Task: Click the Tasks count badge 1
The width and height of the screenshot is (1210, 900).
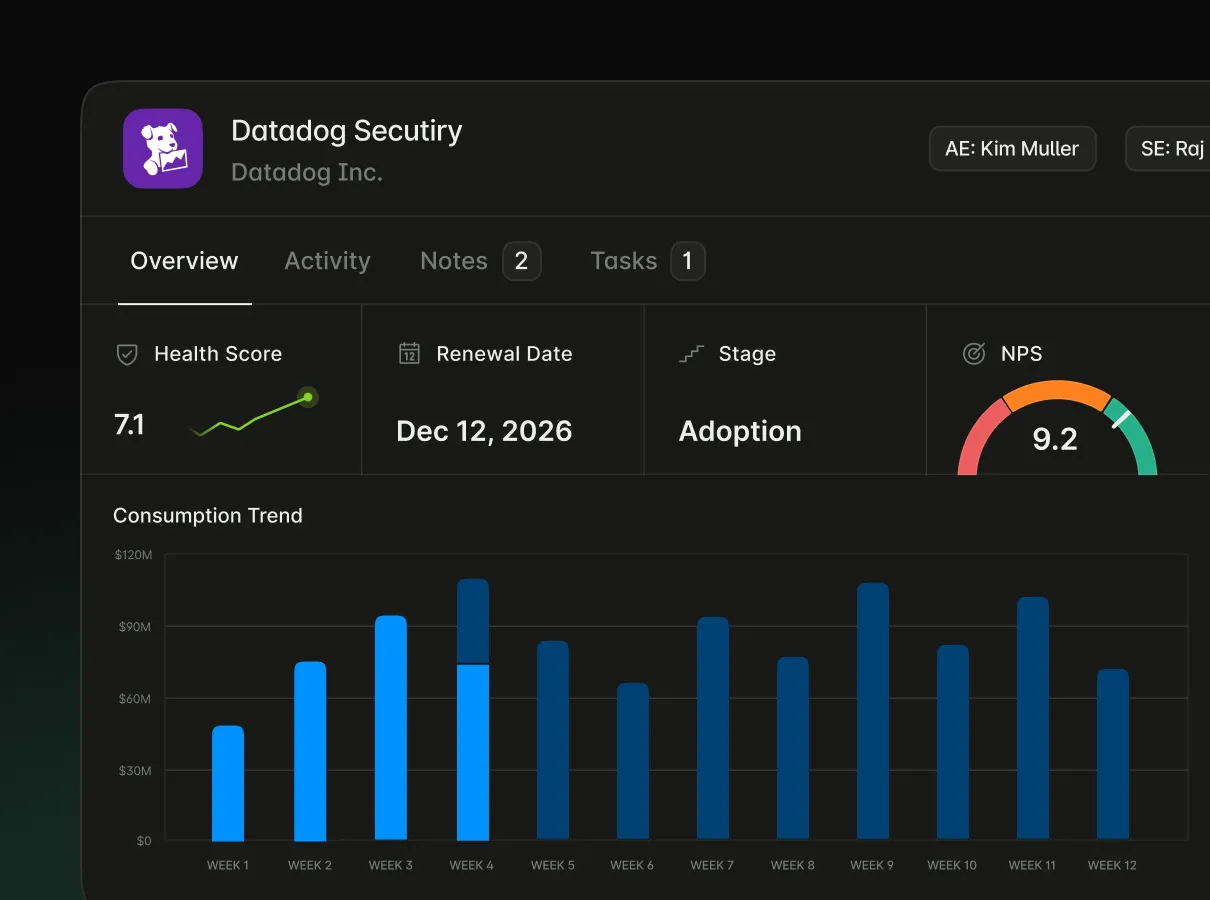Action: [687, 261]
